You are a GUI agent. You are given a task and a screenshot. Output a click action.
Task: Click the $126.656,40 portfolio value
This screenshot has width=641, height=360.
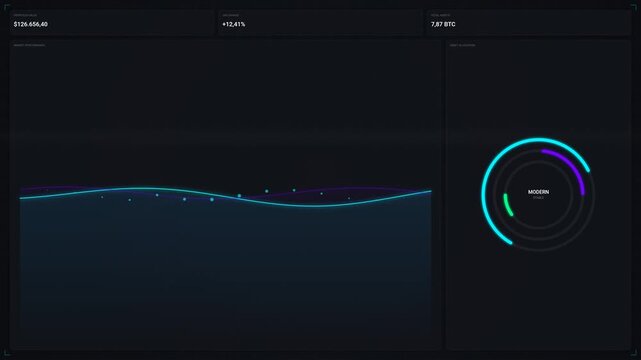(x=31, y=25)
